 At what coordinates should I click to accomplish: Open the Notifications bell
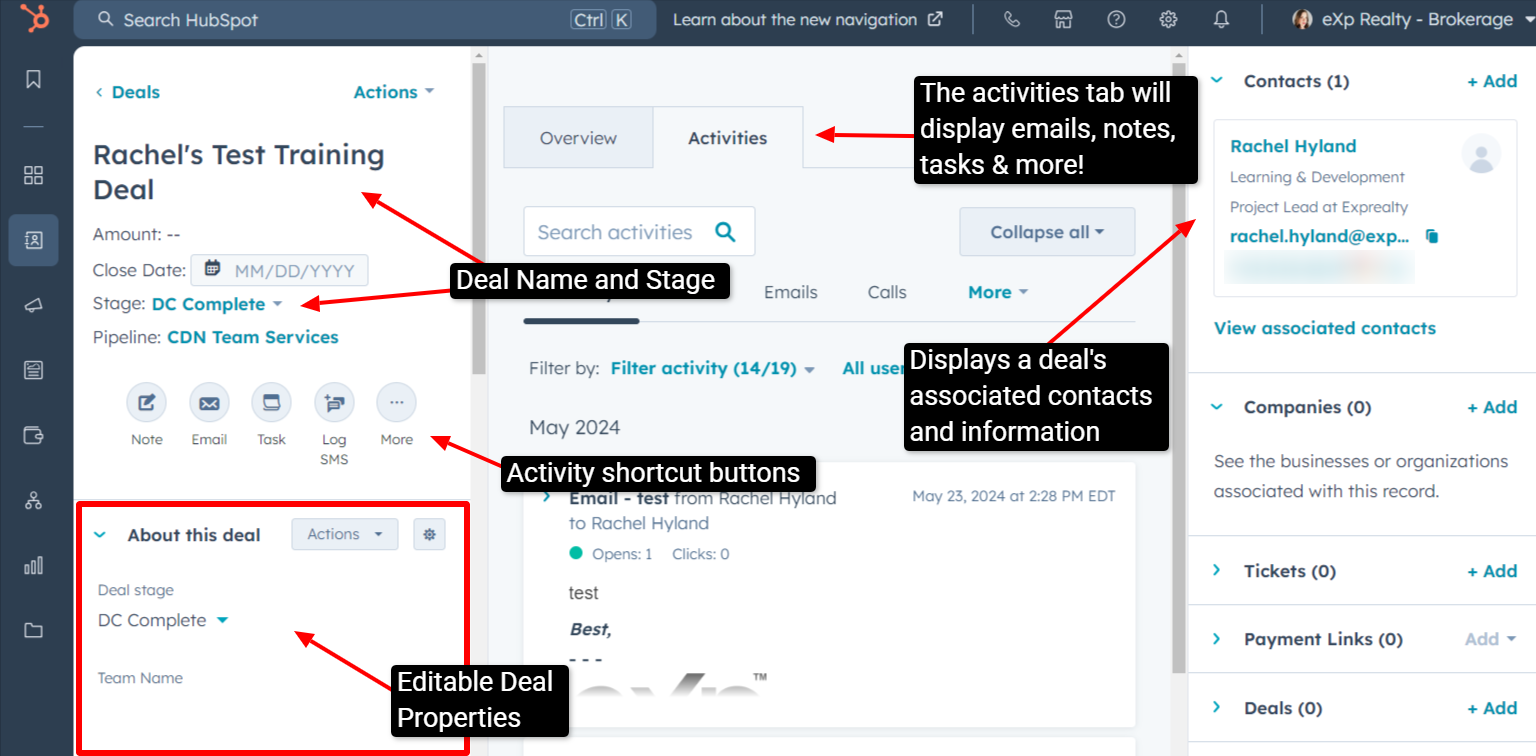pyautogui.click(x=1221, y=19)
